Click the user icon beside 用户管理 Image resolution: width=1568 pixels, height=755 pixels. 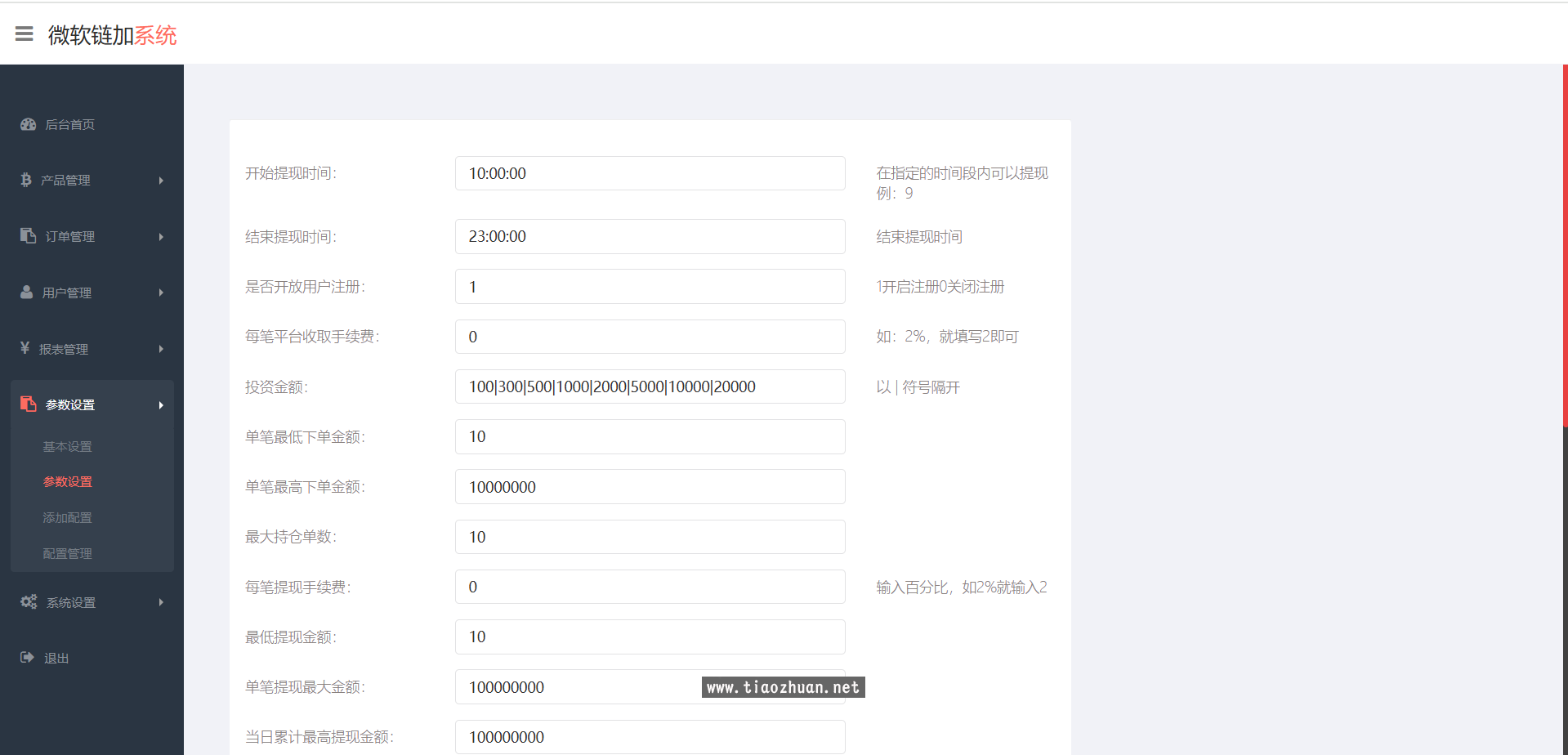pyautogui.click(x=27, y=292)
